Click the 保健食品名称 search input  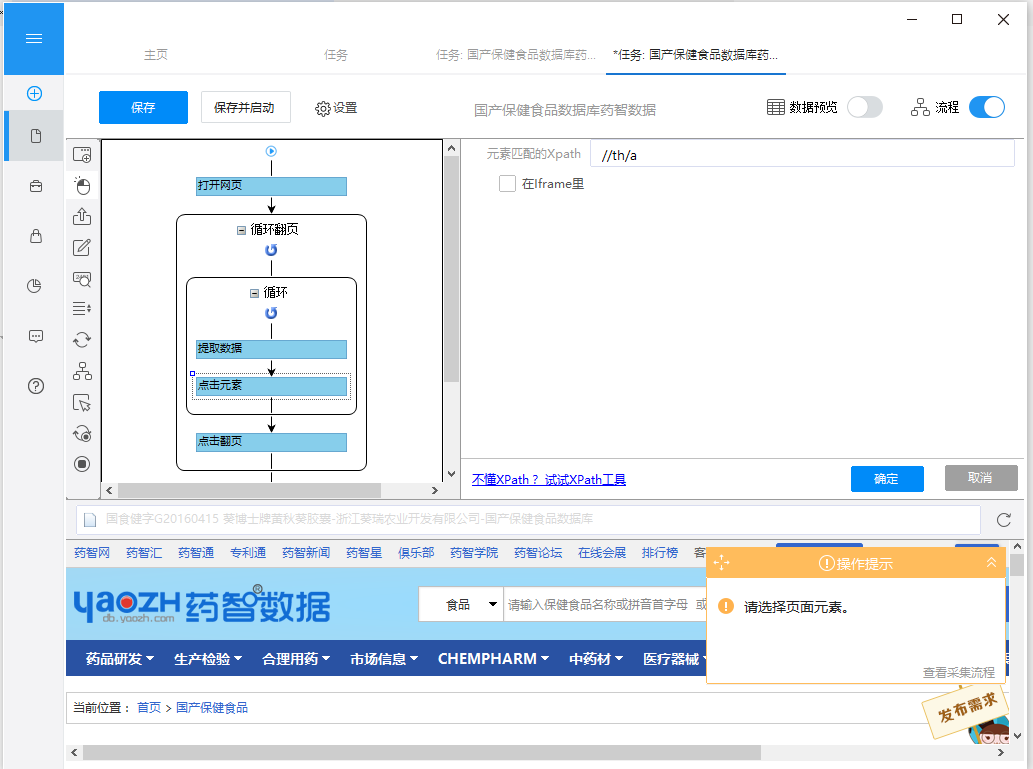[x=605, y=604]
